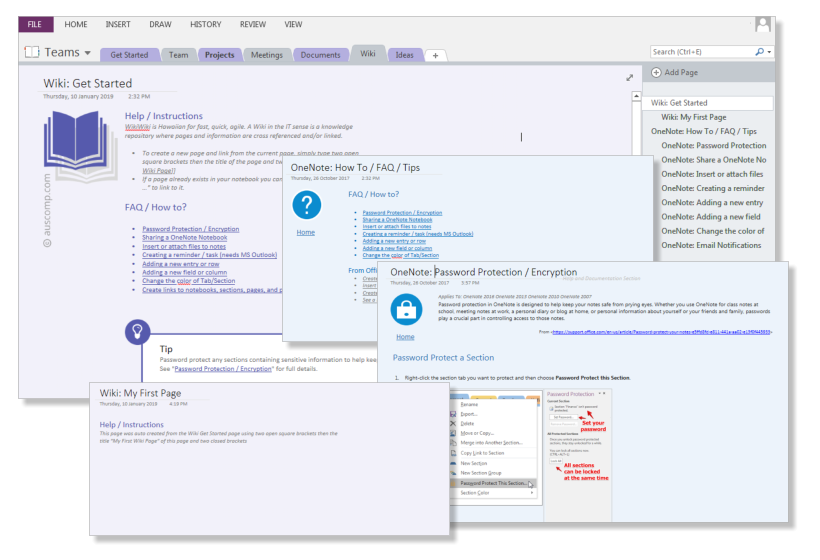Open OneNote: Insert or attach files entry
The image size is (820, 560).
pyautogui.click(x=712, y=174)
